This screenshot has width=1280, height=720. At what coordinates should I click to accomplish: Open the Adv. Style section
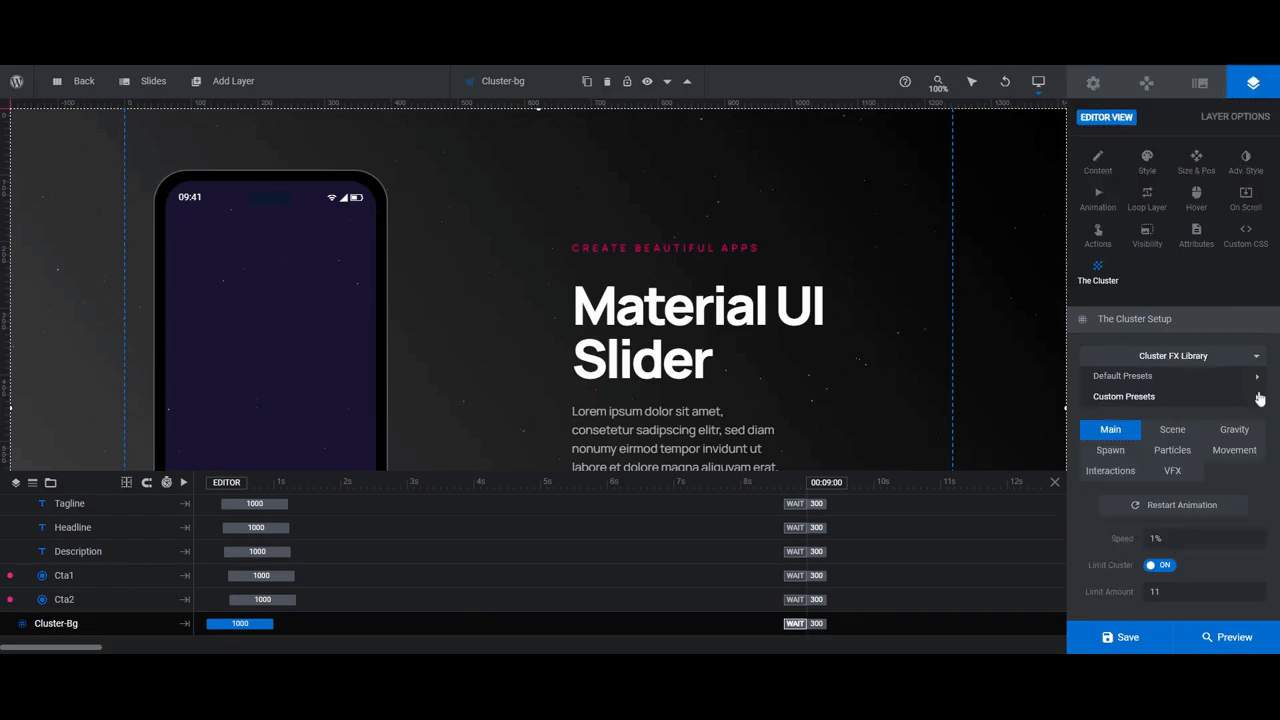[1245, 162]
